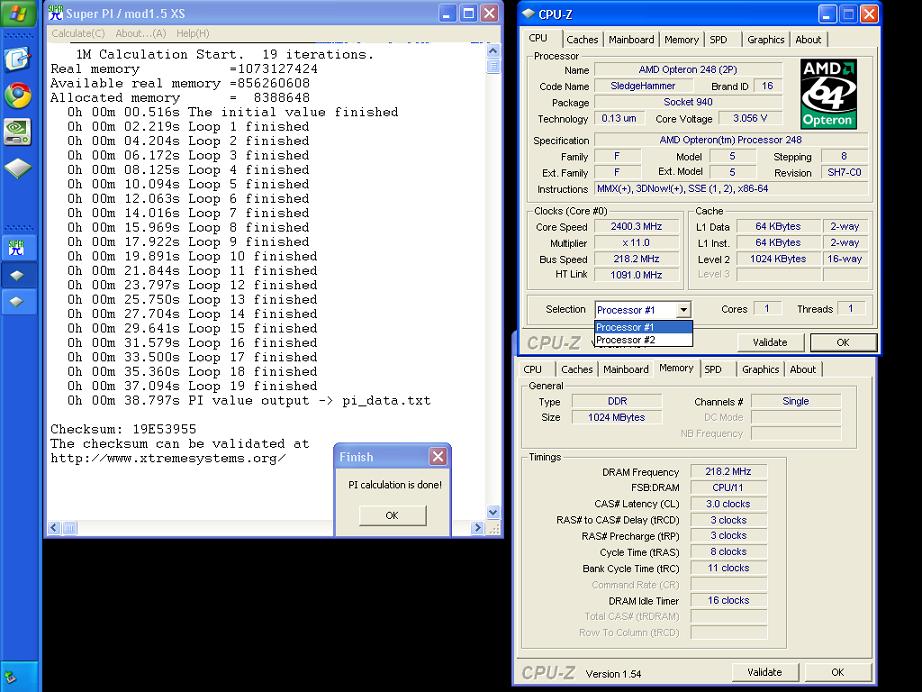Maximize the Super PI window
Image resolution: width=922 pixels, height=692 pixels.
[468, 13]
